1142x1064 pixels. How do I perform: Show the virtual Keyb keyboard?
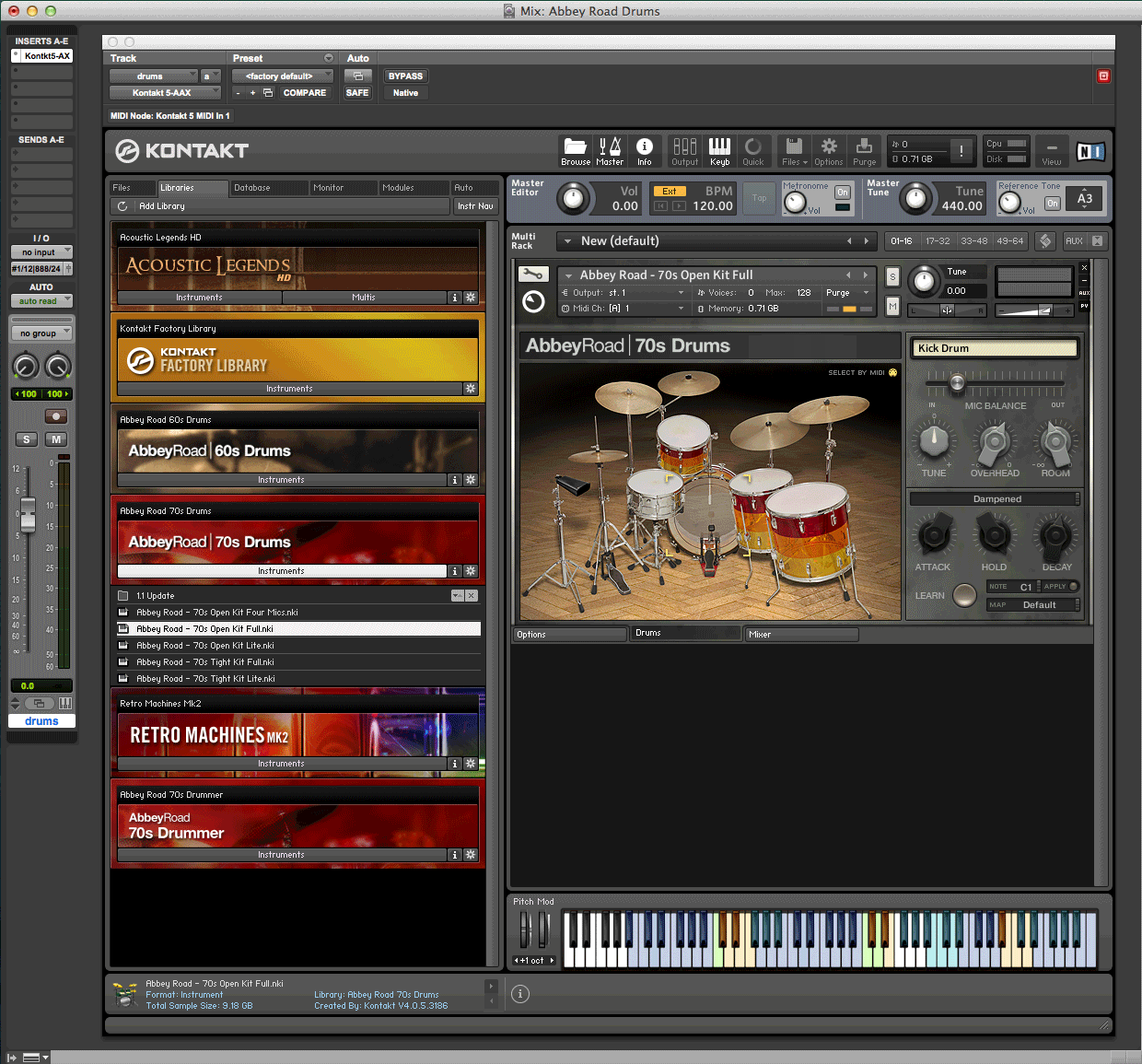[719, 151]
